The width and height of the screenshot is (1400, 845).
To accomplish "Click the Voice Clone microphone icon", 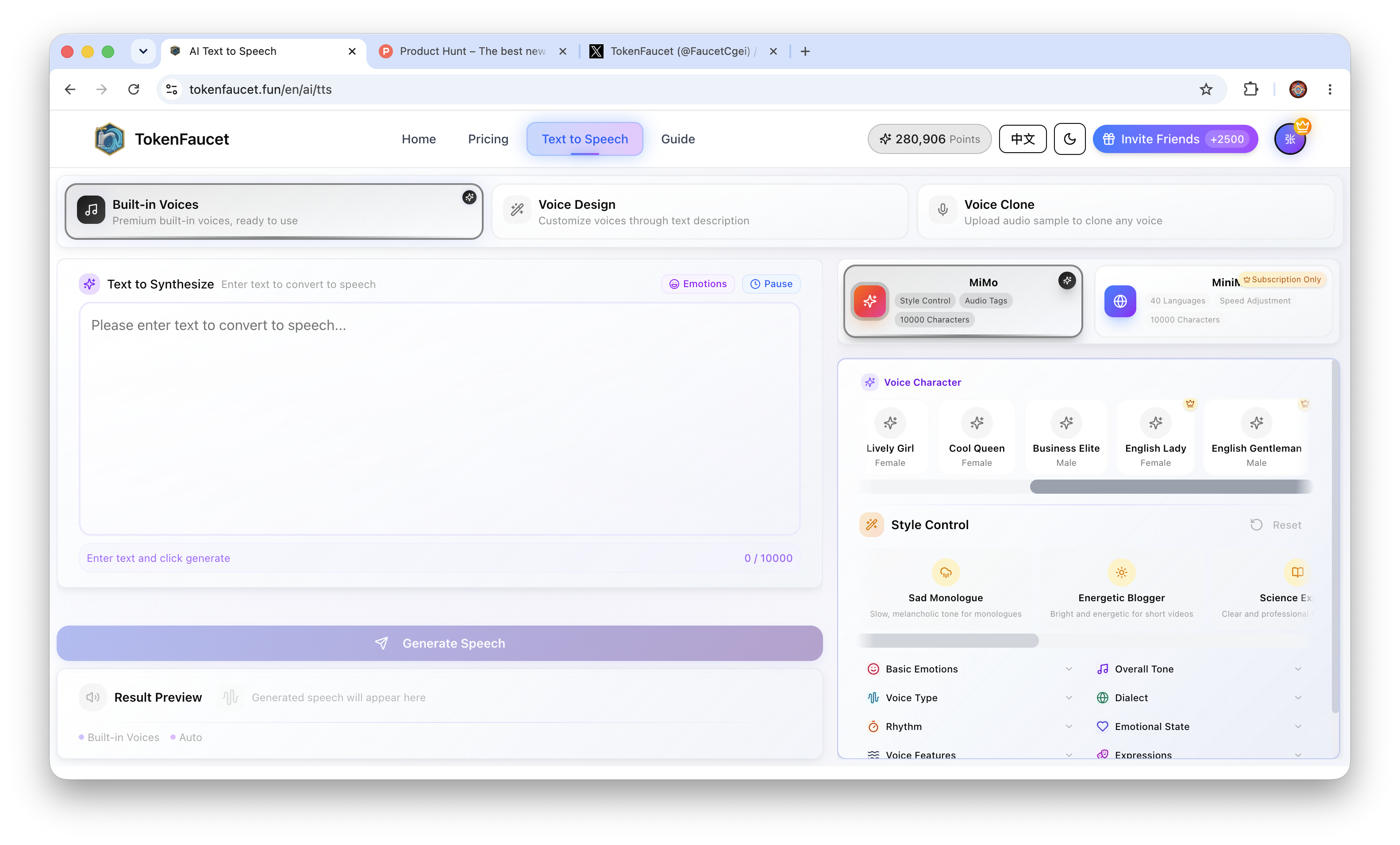I will pos(942,210).
